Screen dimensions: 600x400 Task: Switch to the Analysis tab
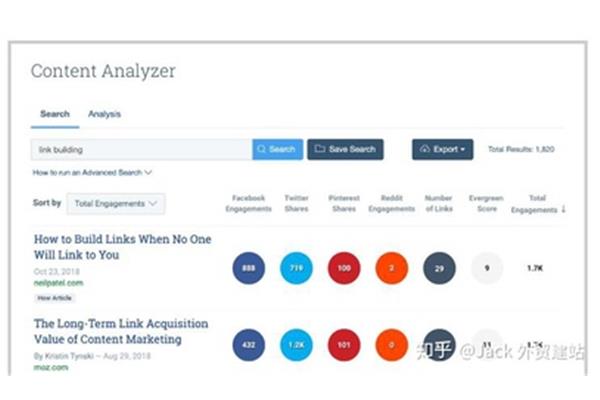tap(104, 114)
